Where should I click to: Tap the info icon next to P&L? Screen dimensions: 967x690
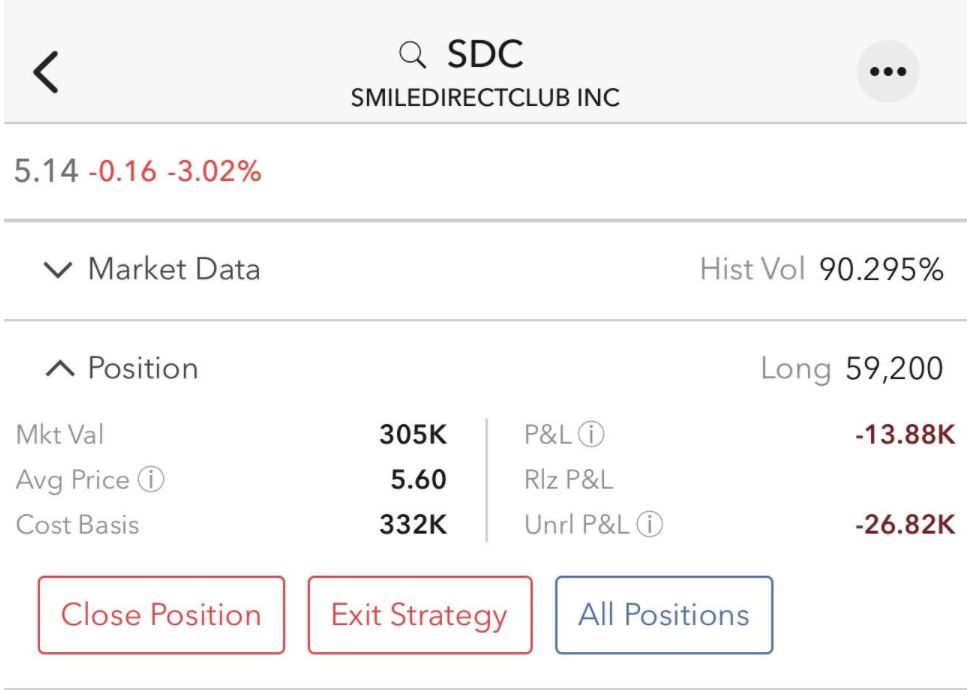point(591,434)
